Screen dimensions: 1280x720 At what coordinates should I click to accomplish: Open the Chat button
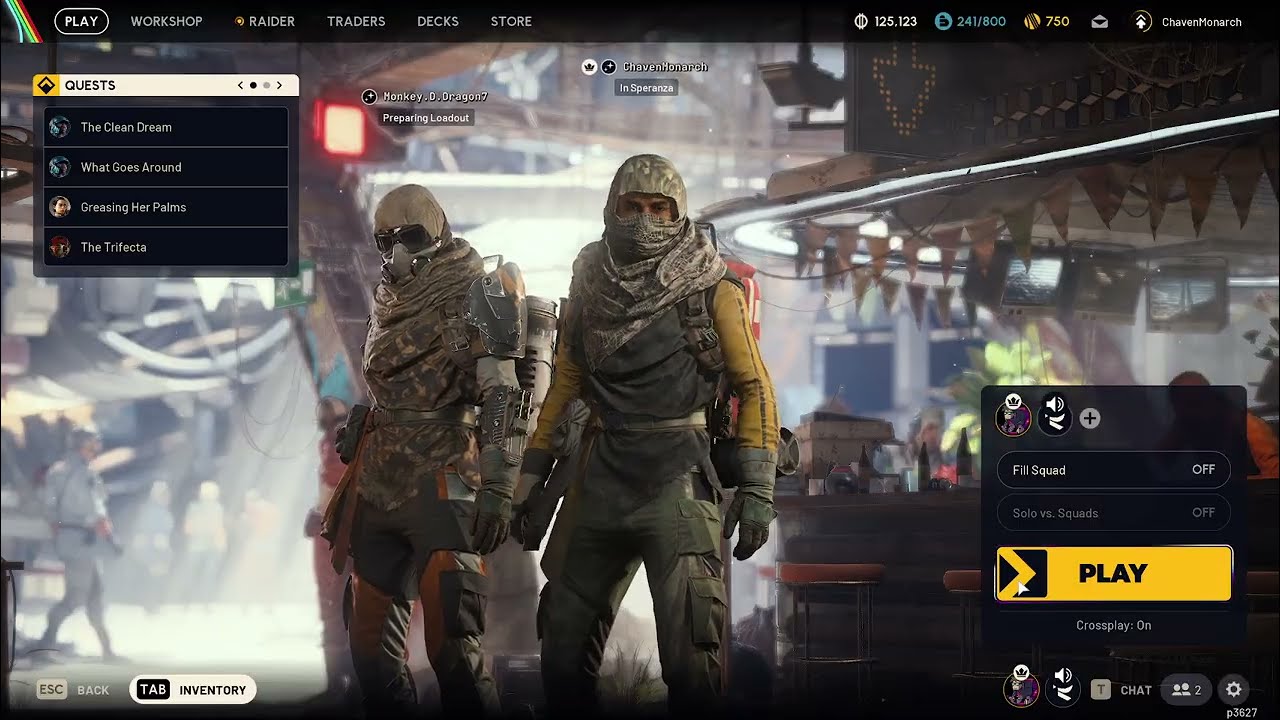coord(1121,690)
